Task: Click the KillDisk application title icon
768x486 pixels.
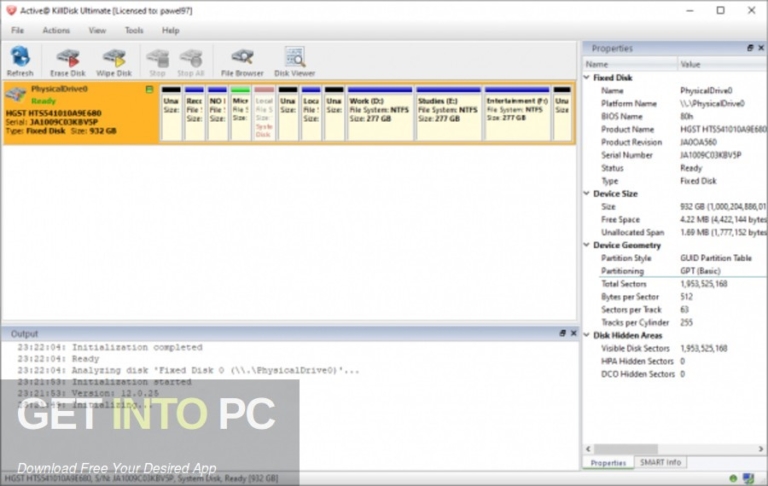Action: [x=11, y=10]
